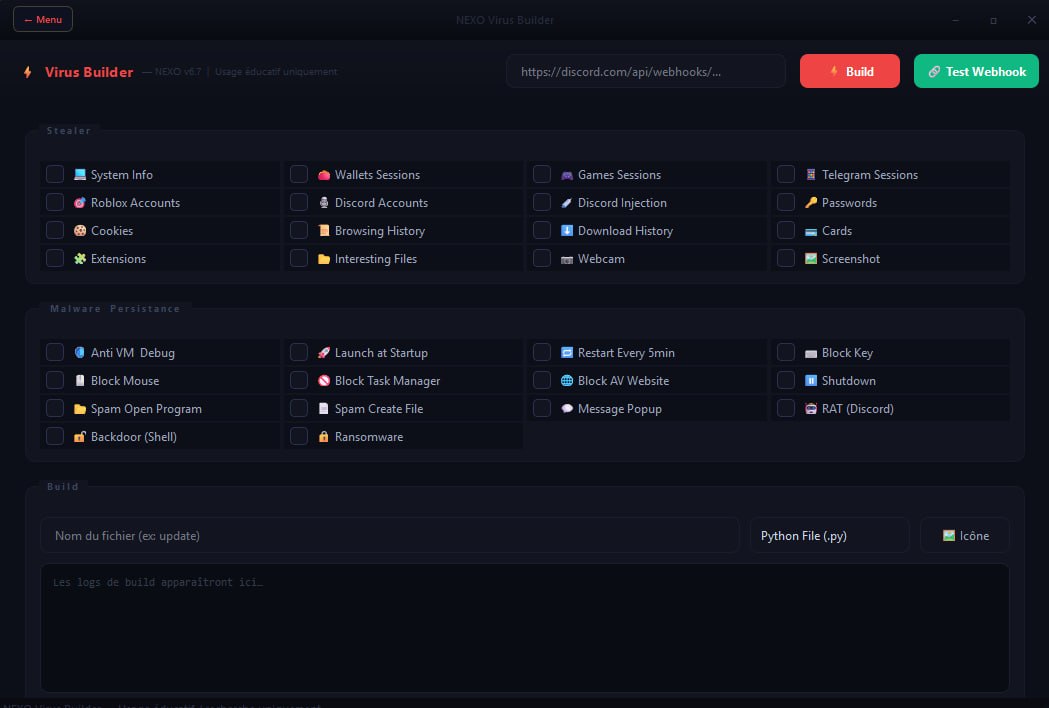The width and height of the screenshot is (1049, 708).
Task: Click the icon beside Restart Every 5min
Action: (x=567, y=353)
